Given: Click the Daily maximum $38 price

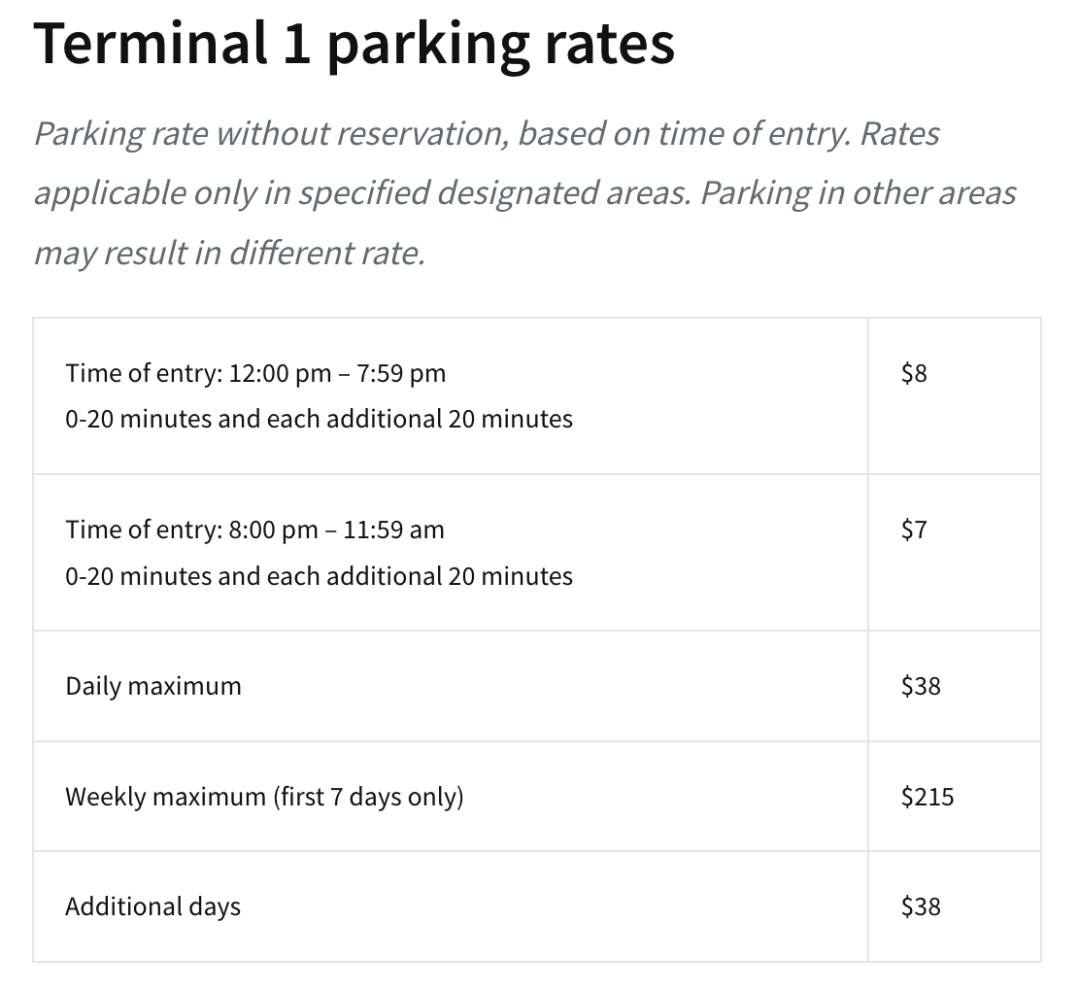Looking at the screenshot, I should click(921, 686).
